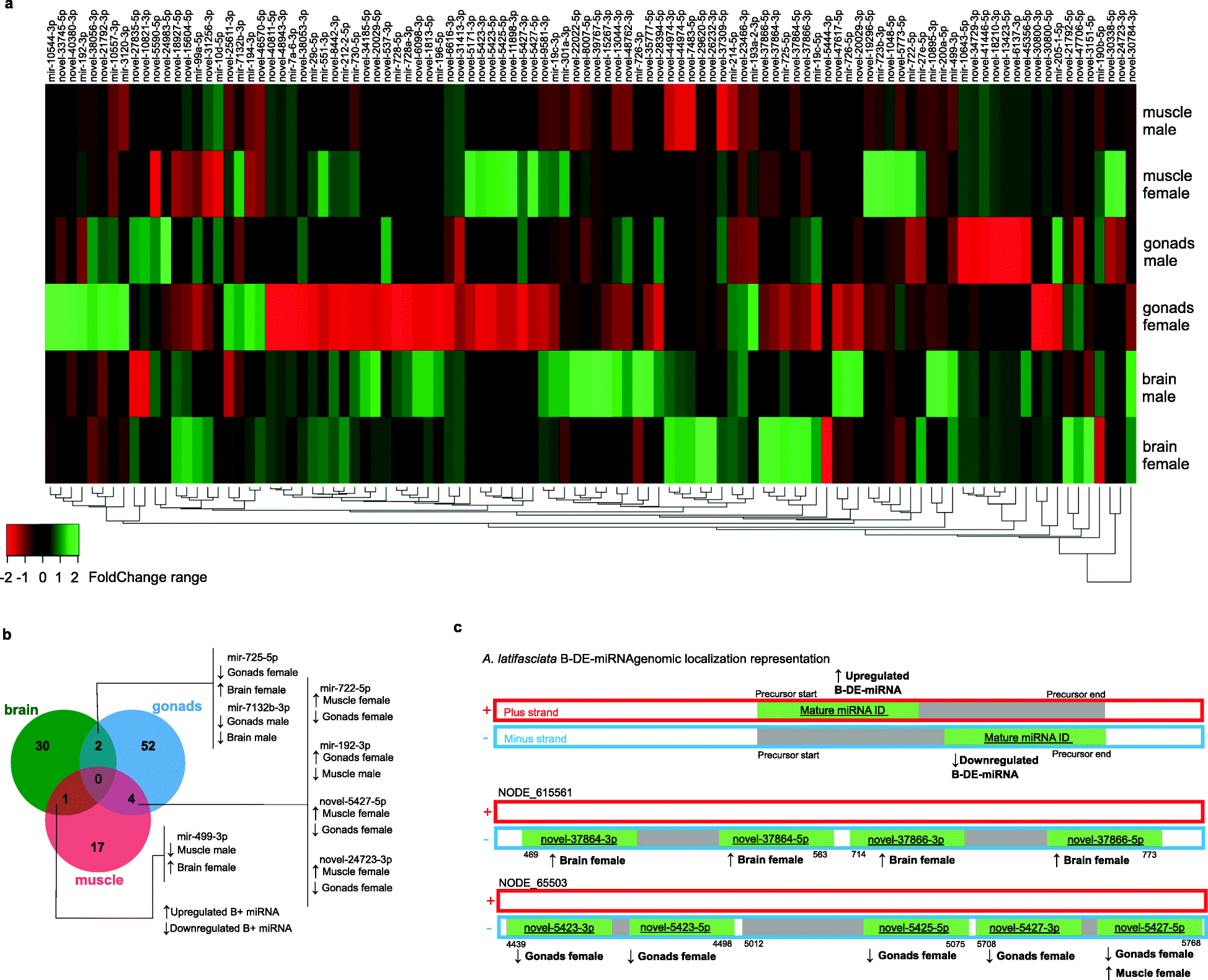Click the 'novel-37866-5p' green box
Viewport: 1208px width, 980px height.
(1104, 839)
